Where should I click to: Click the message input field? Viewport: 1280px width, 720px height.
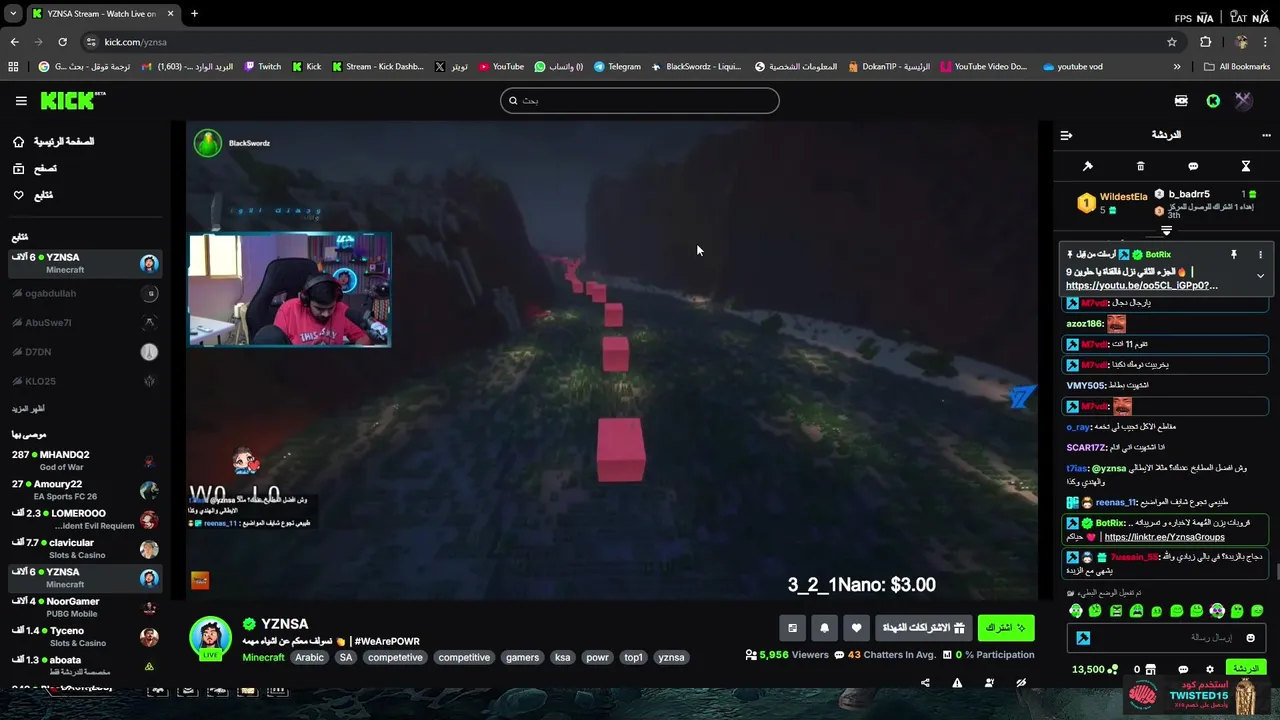pos(1166,638)
